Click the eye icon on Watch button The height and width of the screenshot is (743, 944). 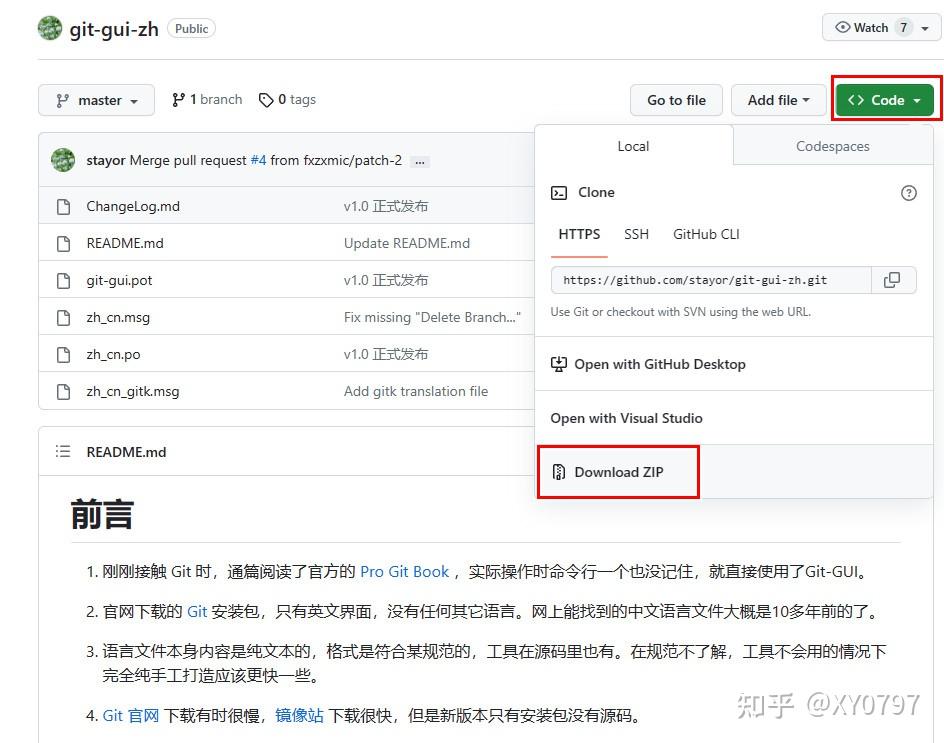click(845, 27)
